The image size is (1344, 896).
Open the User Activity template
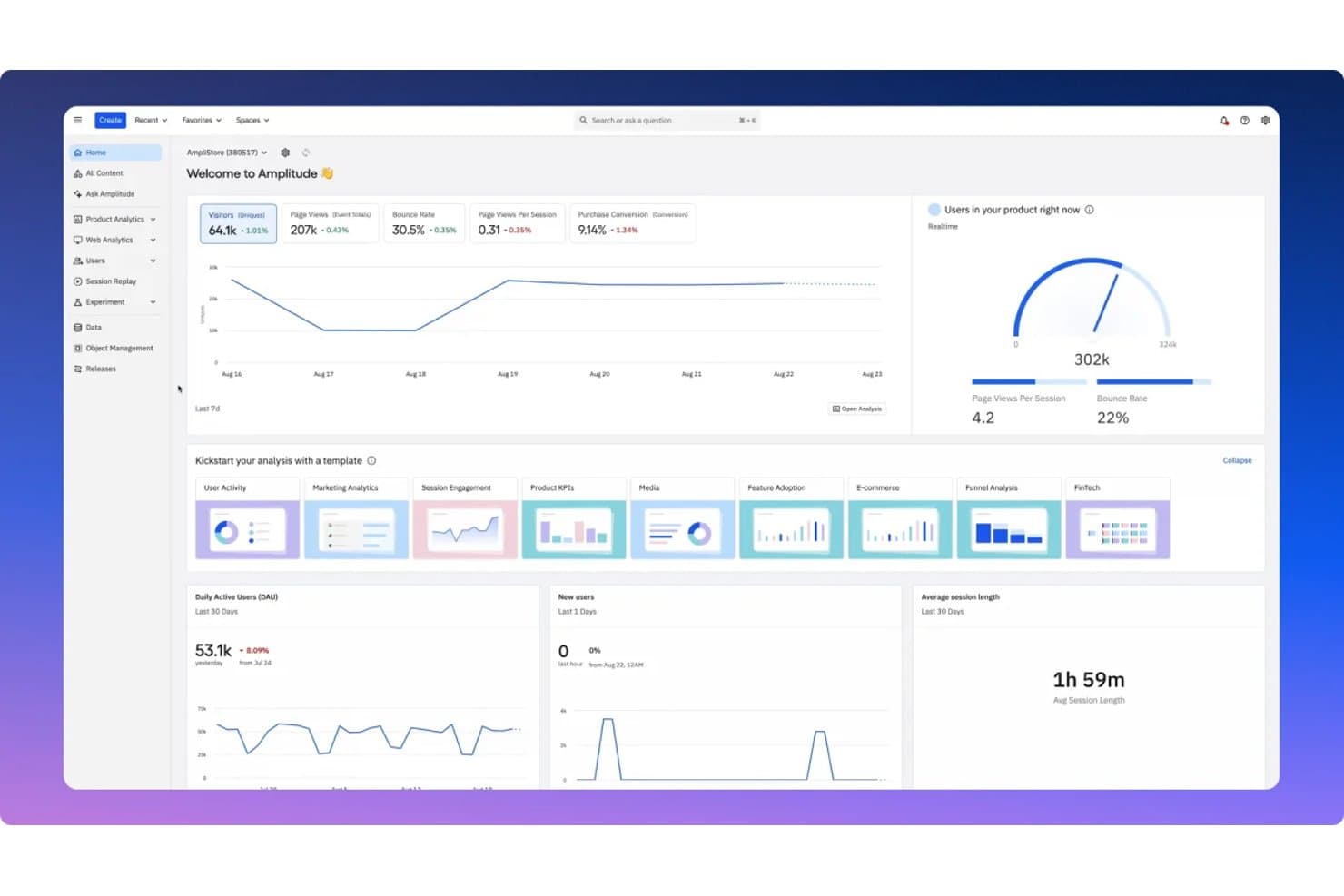247,518
